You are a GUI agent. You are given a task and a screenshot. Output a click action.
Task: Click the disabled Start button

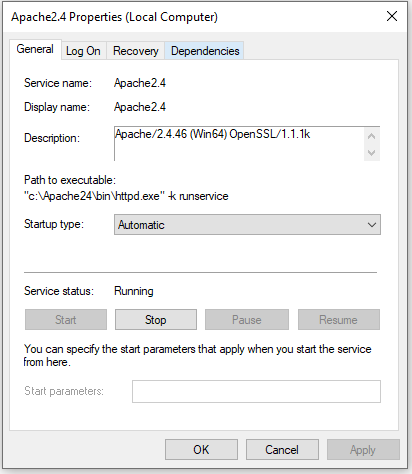(x=66, y=320)
